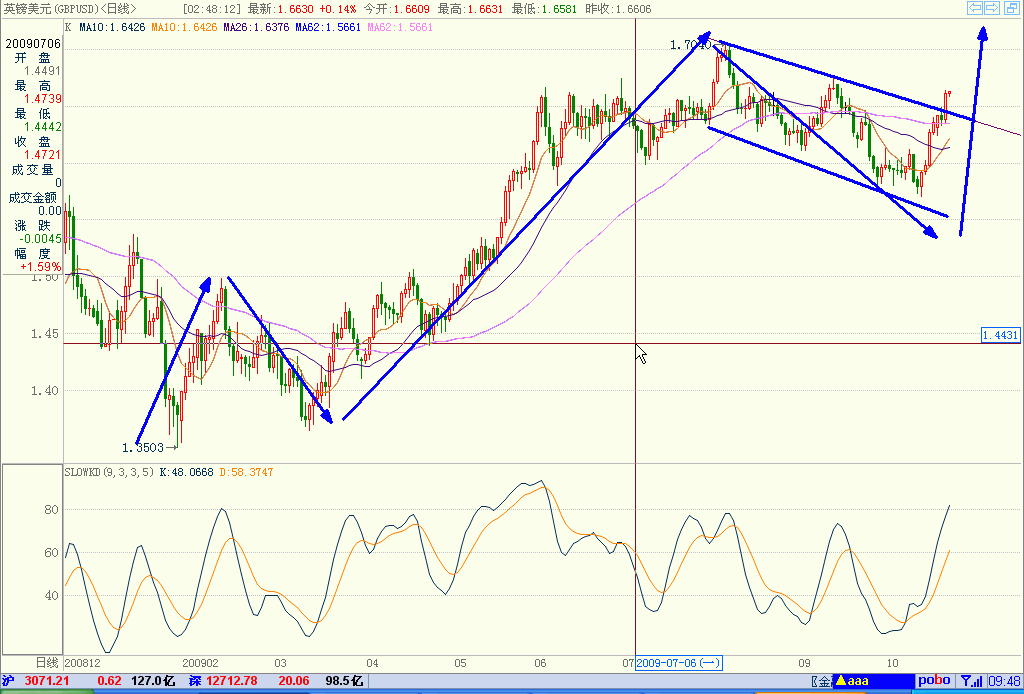Click the [02:48:12] timestamp in header
Screen dimensions: 1024x694
click(212, 9)
